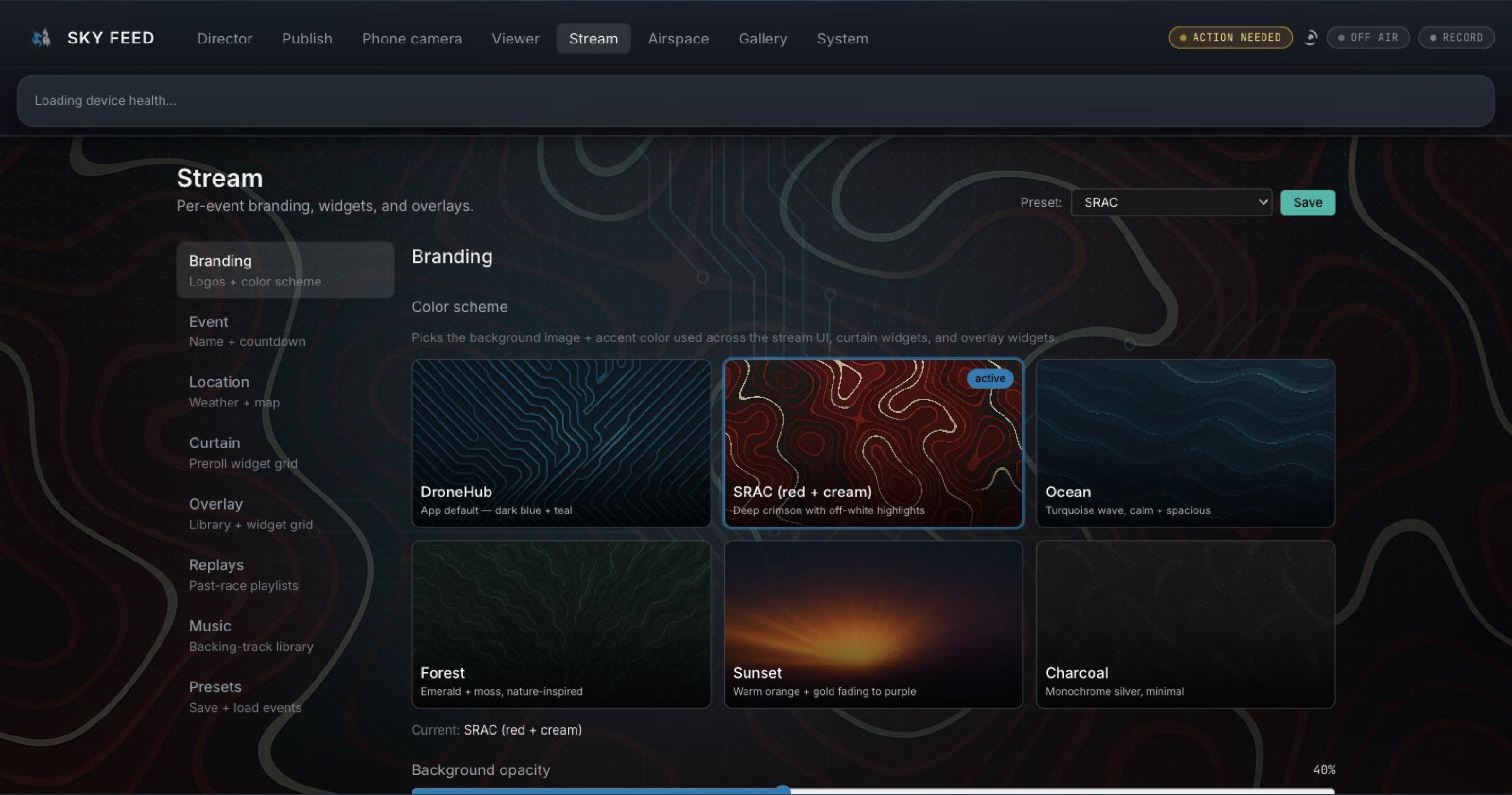
Task: Click the Current: SRAC (red + cream) text
Action: coord(497,730)
